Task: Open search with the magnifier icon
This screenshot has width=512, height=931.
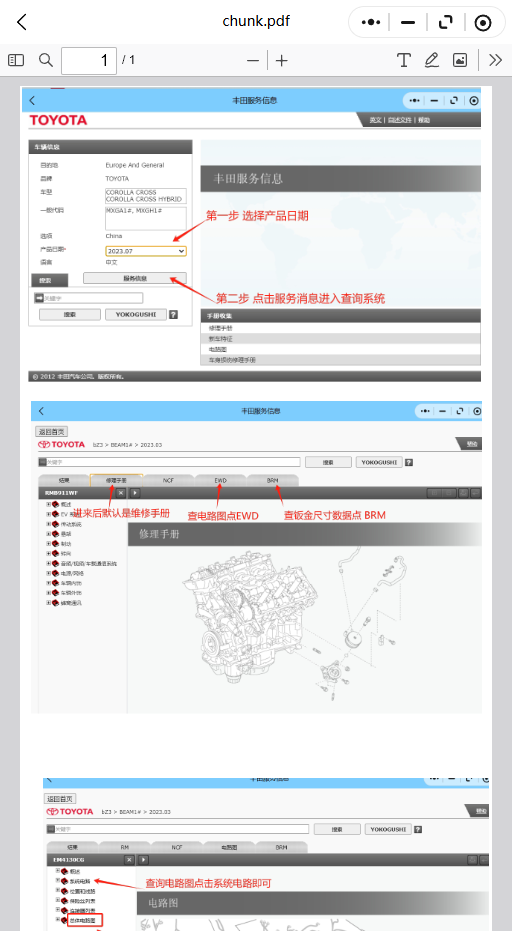Action: (x=46, y=60)
